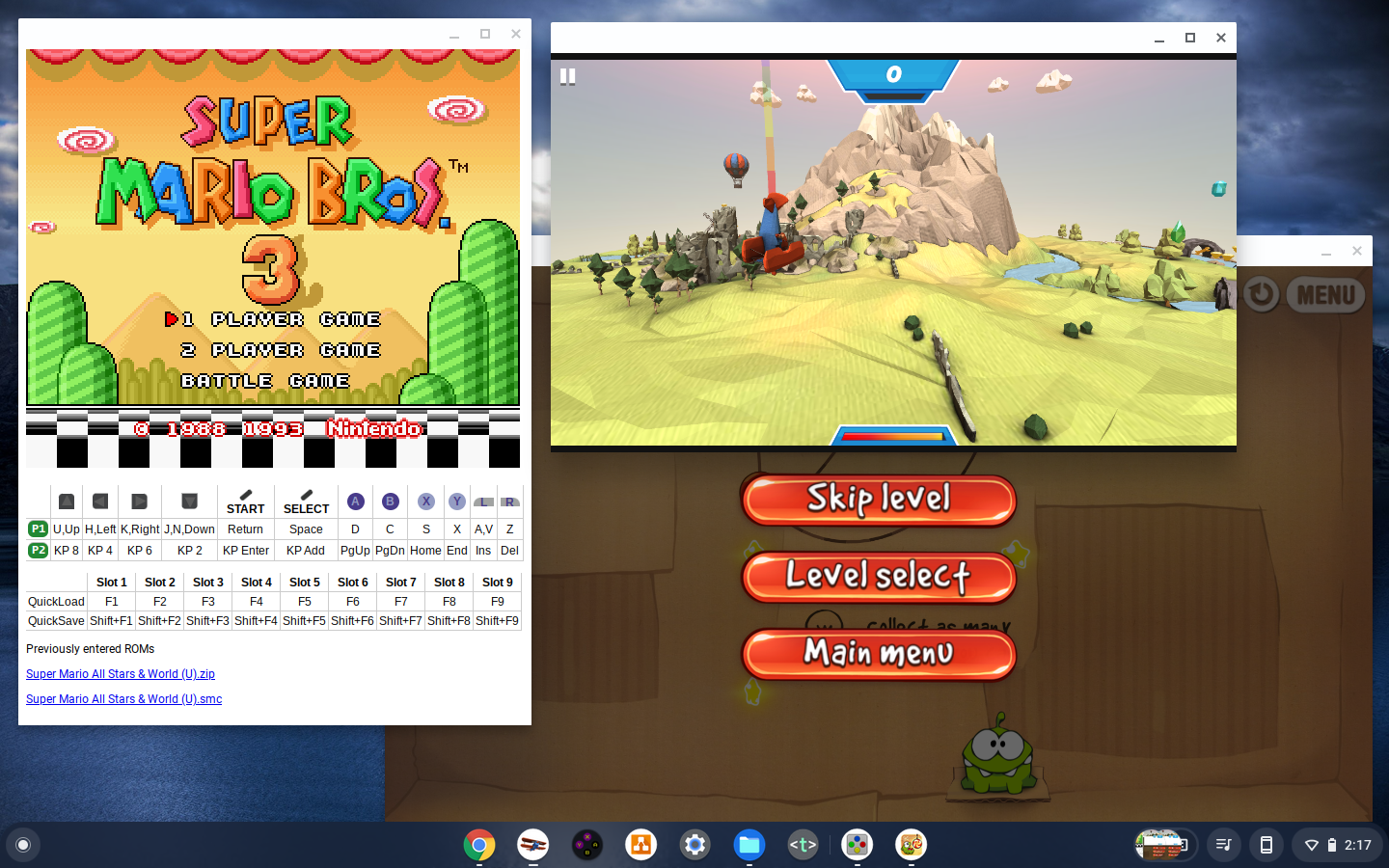This screenshot has height=868, width=1389.
Task: Click the Level select button
Action: pos(879,577)
